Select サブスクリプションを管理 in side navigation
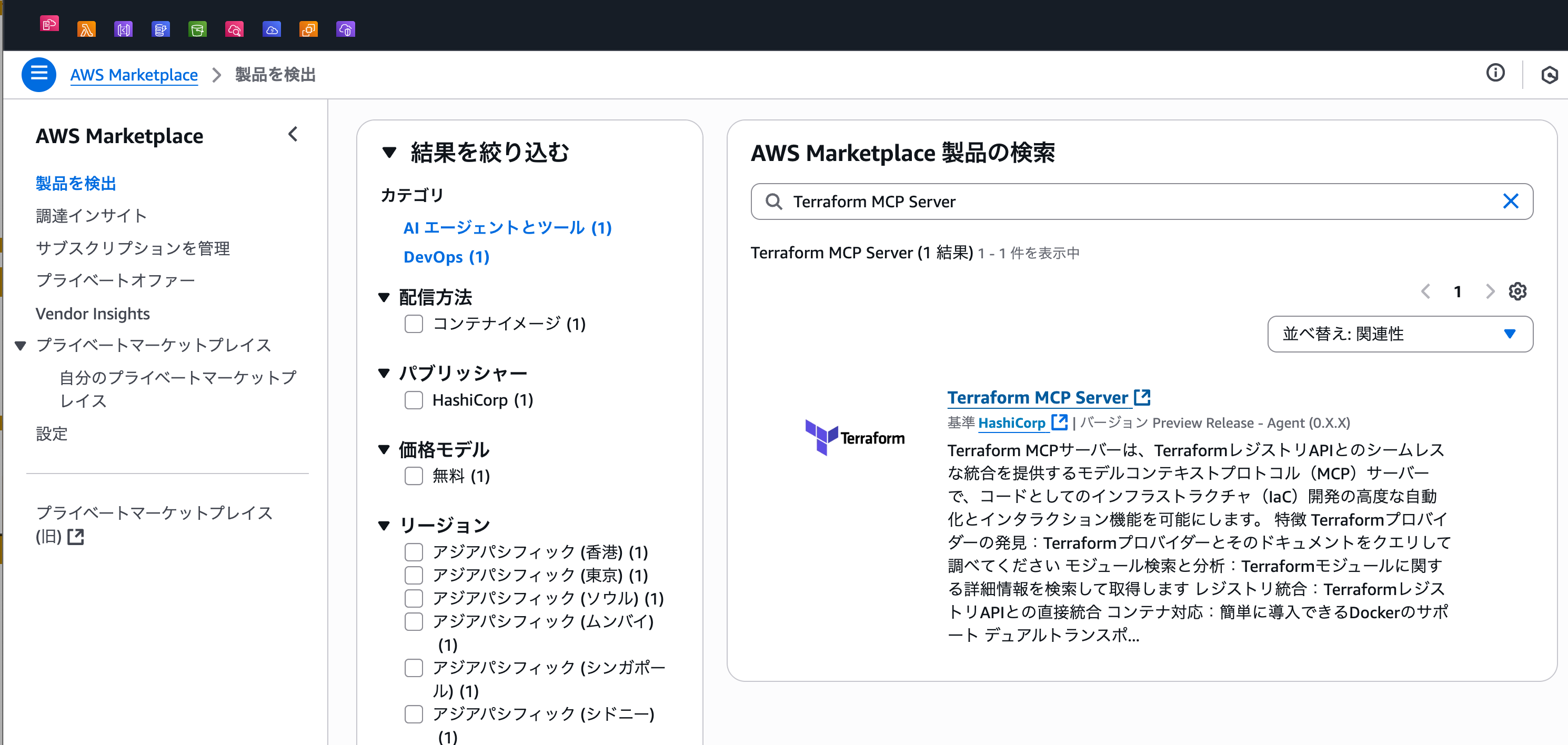Image resolution: width=1568 pixels, height=745 pixels. click(x=133, y=248)
